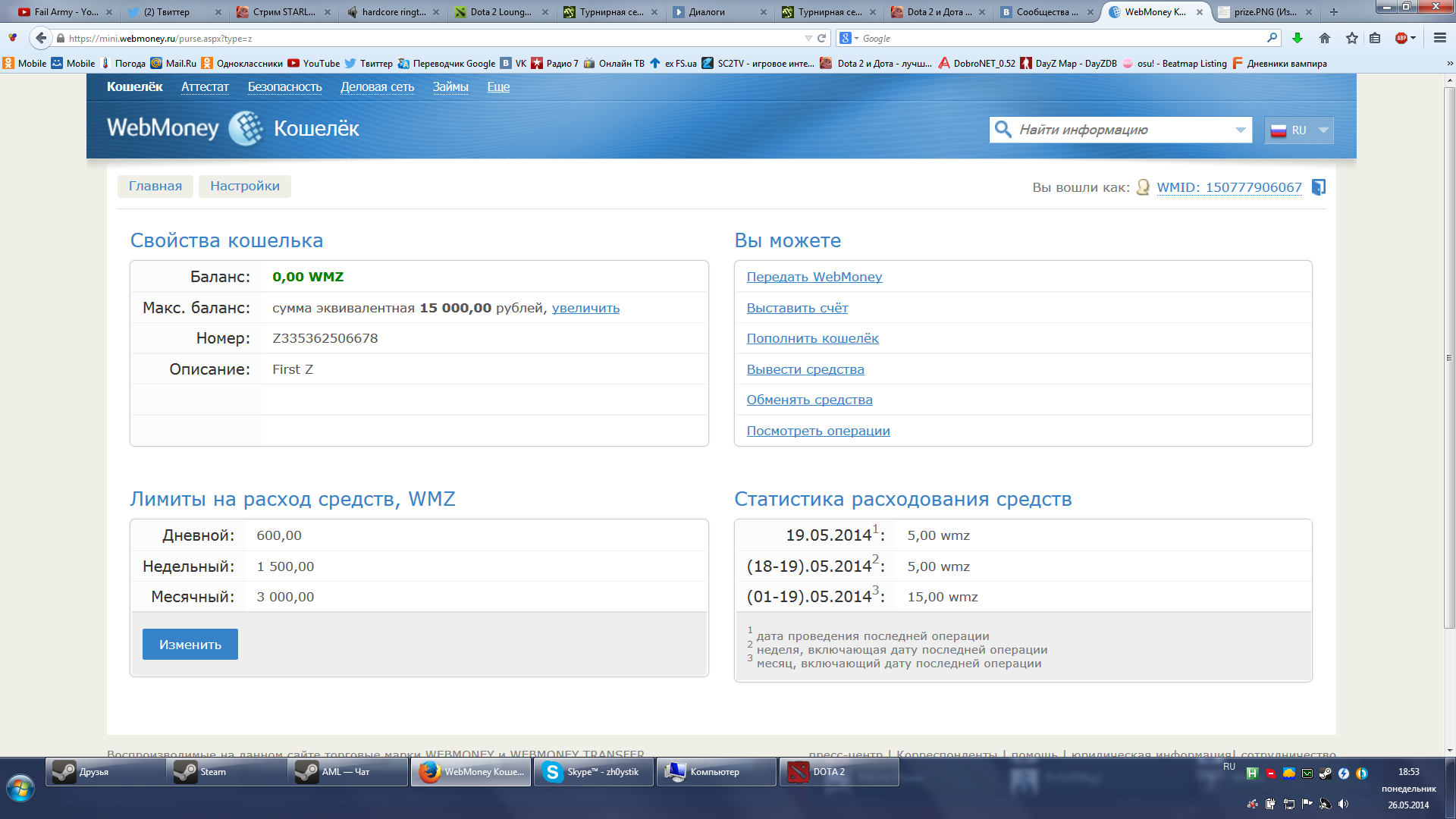Click the Изменить limits button

(190, 645)
